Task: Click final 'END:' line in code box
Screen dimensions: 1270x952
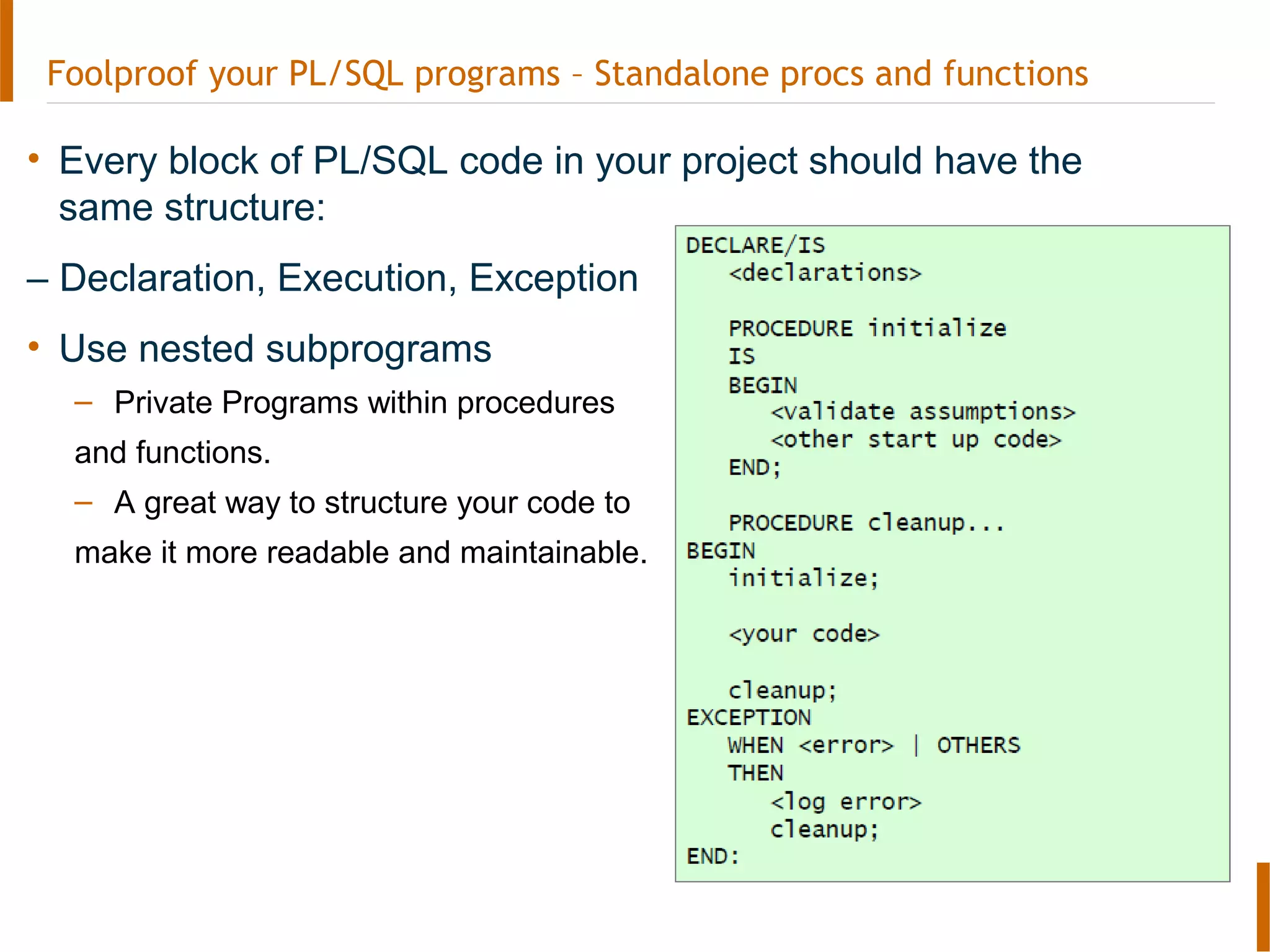Action: 713,857
